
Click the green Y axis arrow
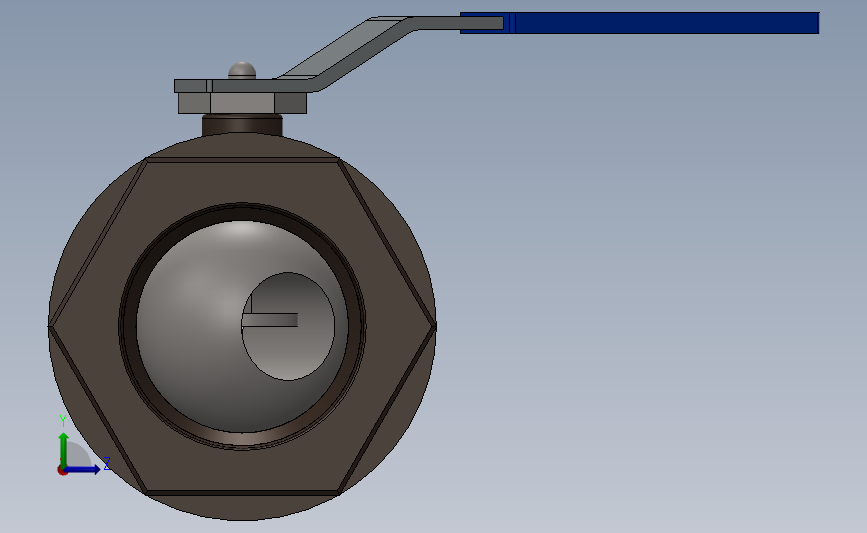pyautogui.click(x=64, y=450)
